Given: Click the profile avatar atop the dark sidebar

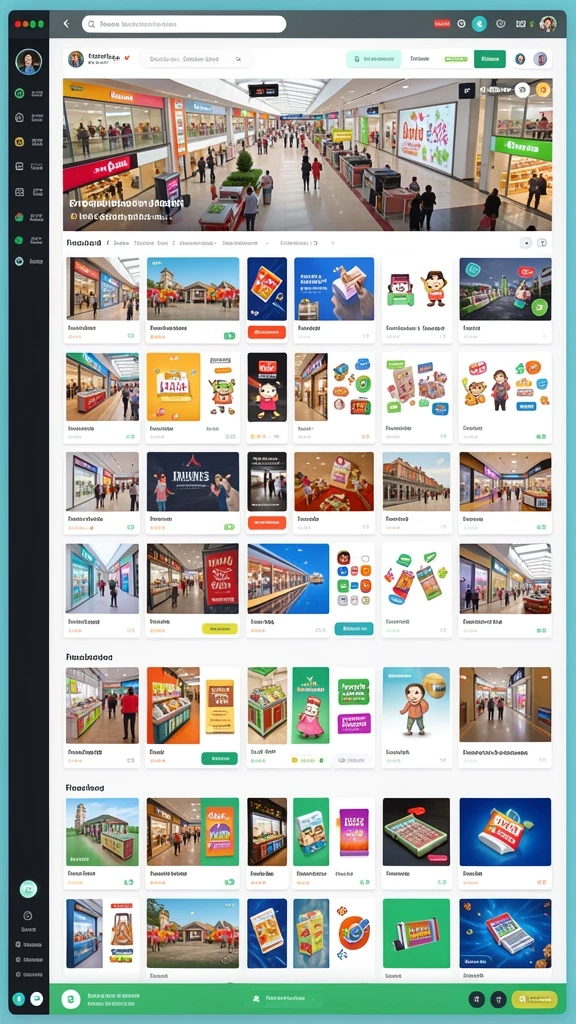Looking at the screenshot, I should (29, 62).
